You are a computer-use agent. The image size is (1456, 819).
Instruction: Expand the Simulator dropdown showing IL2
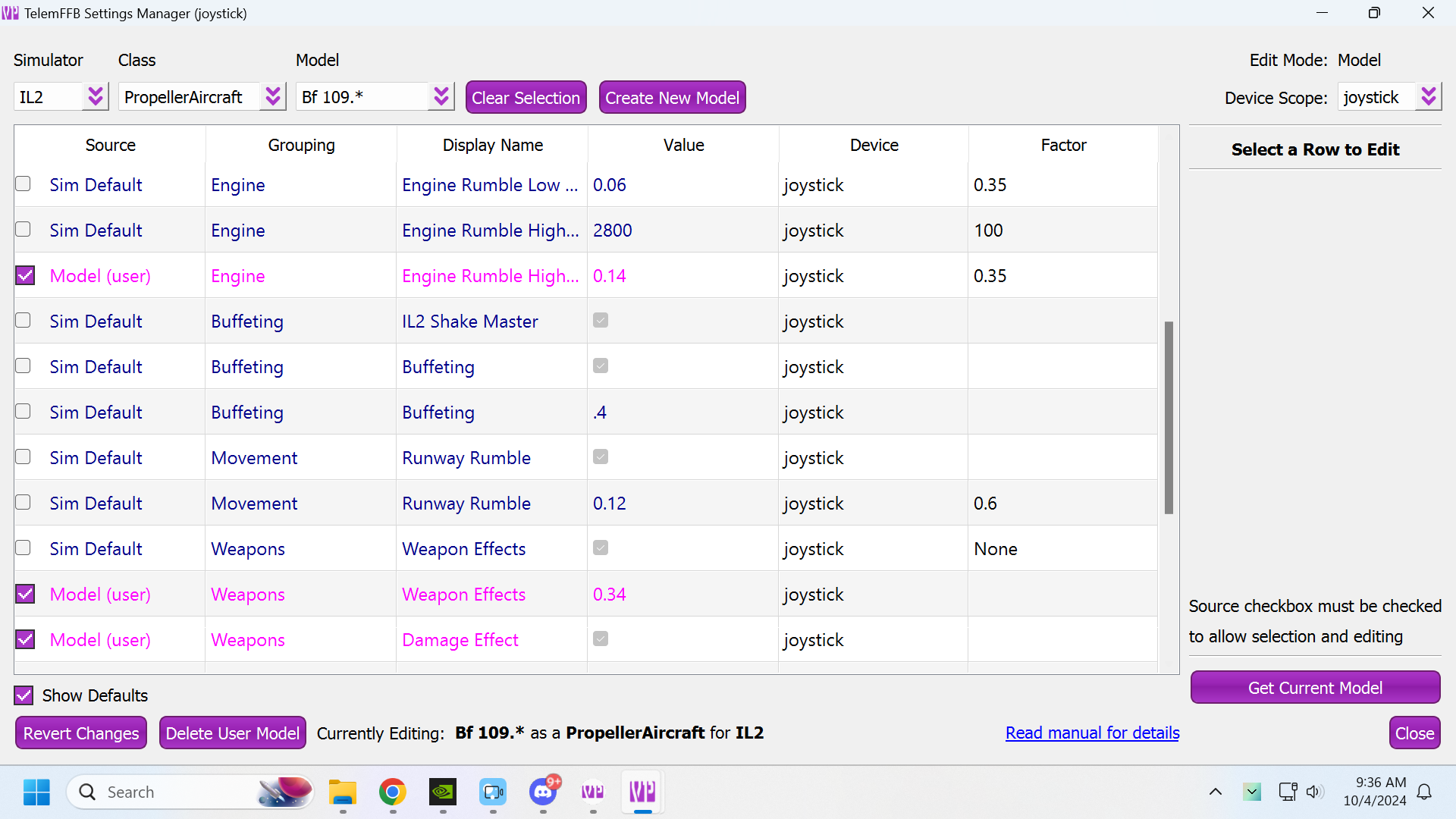pos(95,97)
